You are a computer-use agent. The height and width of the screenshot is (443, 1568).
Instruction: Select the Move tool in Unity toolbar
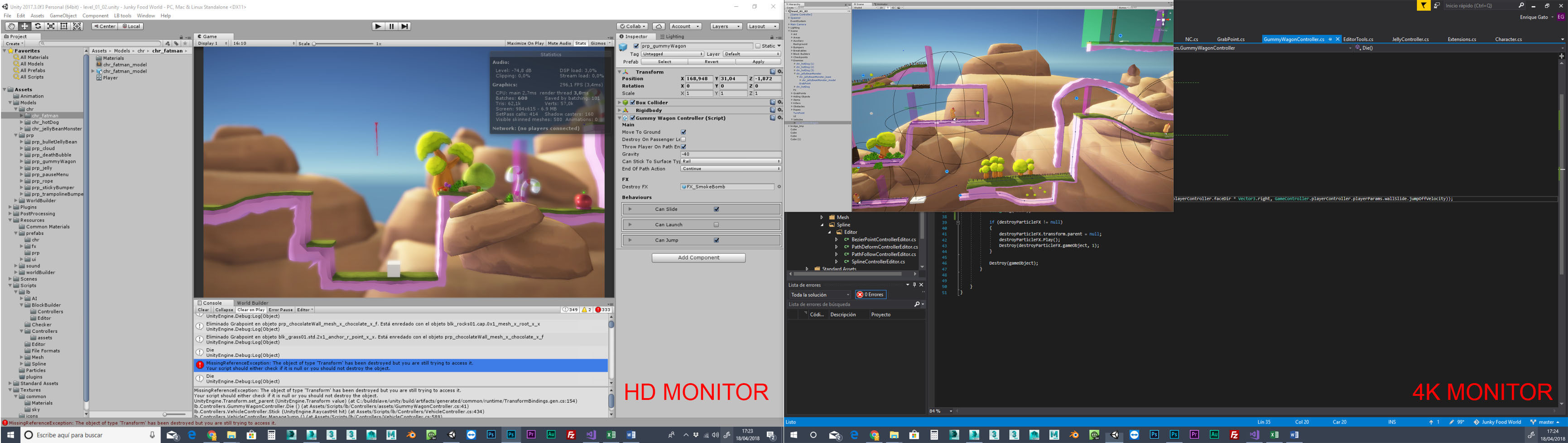(x=25, y=26)
